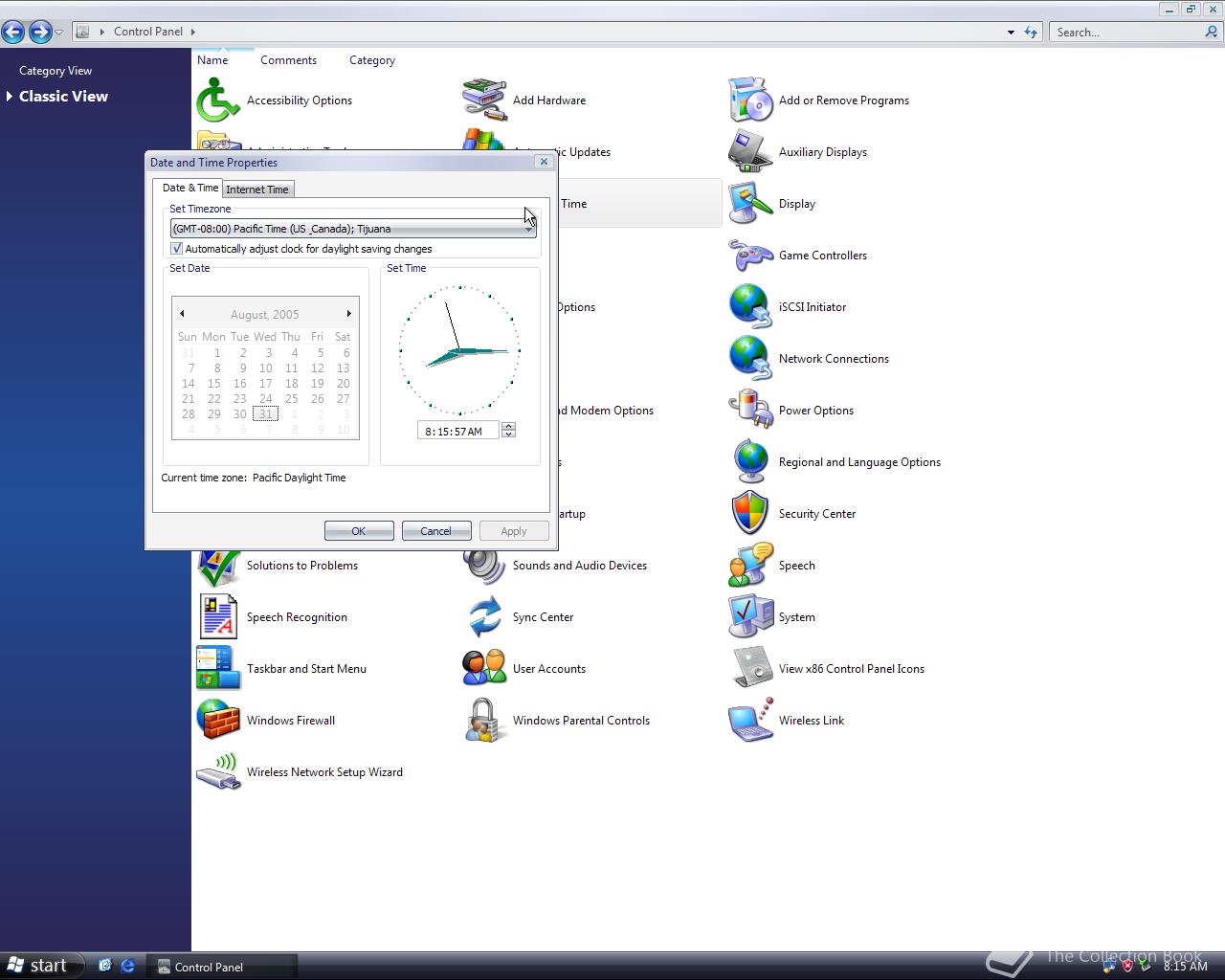Open the Network Connections icon
Viewport: 1225px width, 980px height.
pyautogui.click(x=750, y=359)
